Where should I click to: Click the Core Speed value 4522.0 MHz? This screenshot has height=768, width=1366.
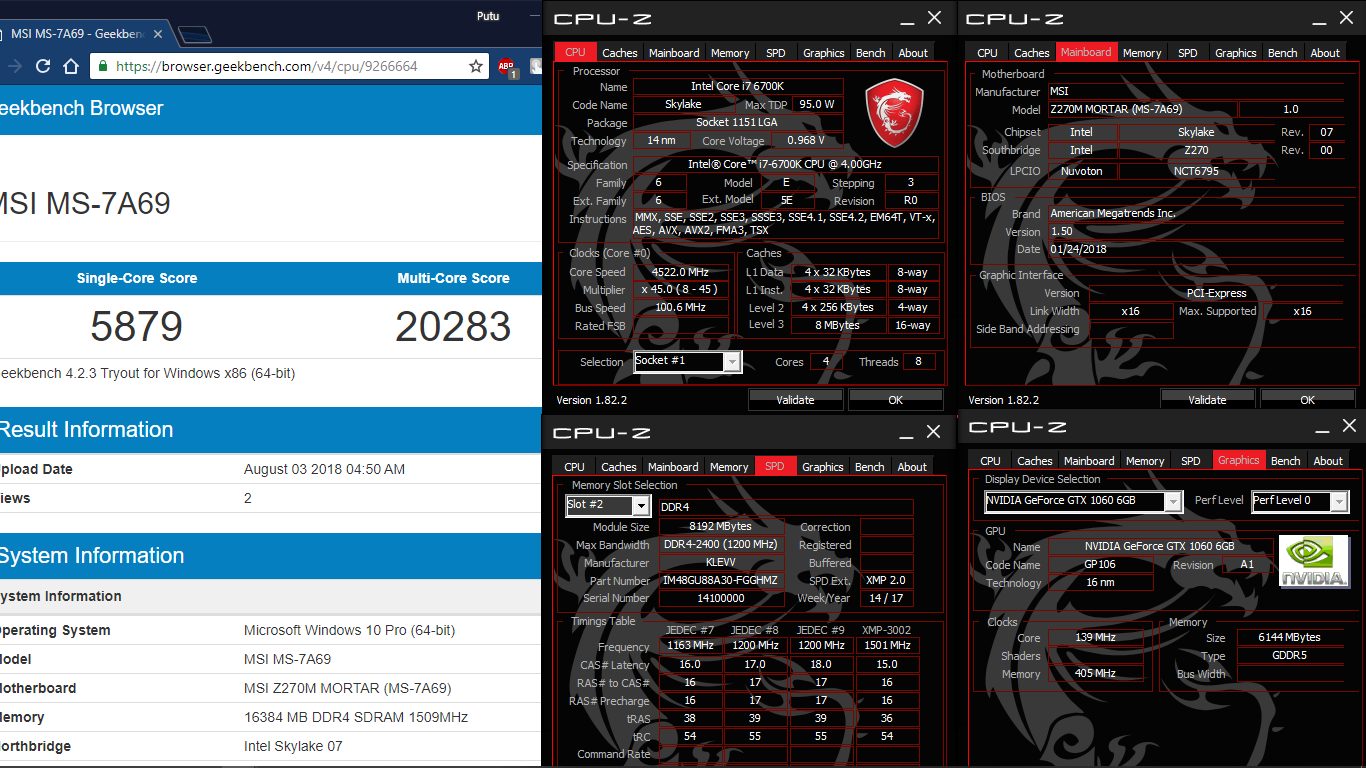tap(680, 272)
